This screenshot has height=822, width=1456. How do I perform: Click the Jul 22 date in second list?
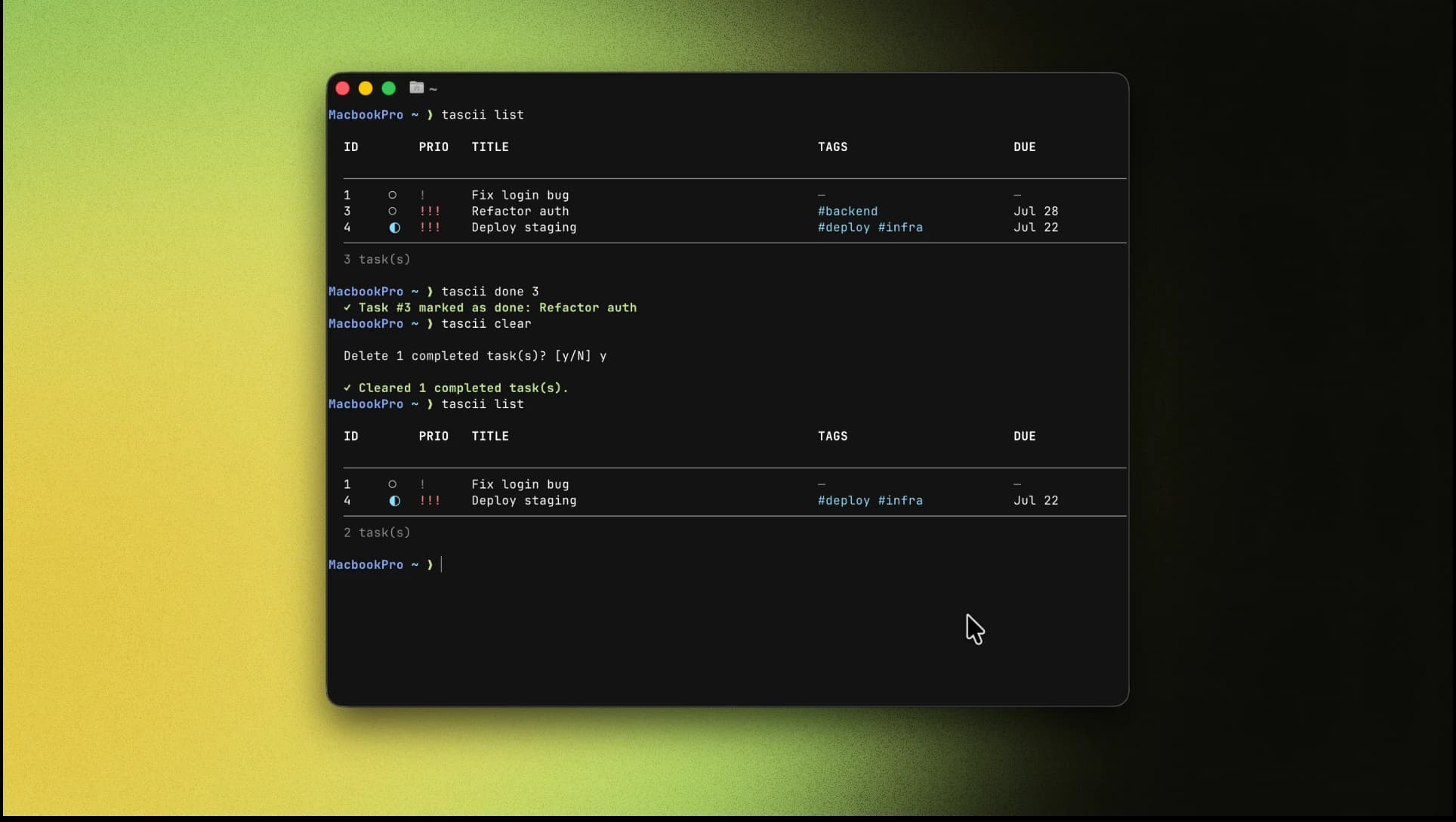pyautogui.click(x=1035, y=501)
